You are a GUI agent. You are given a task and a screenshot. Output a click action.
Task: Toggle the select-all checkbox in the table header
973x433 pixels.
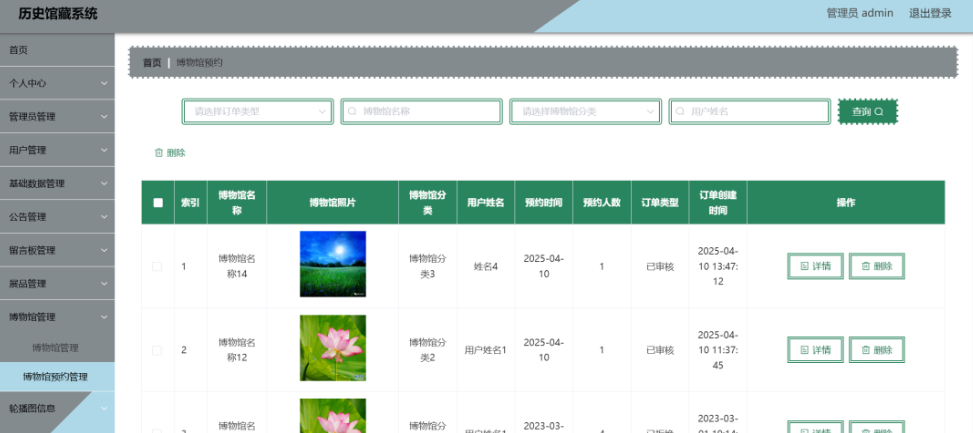pos(158,203)
